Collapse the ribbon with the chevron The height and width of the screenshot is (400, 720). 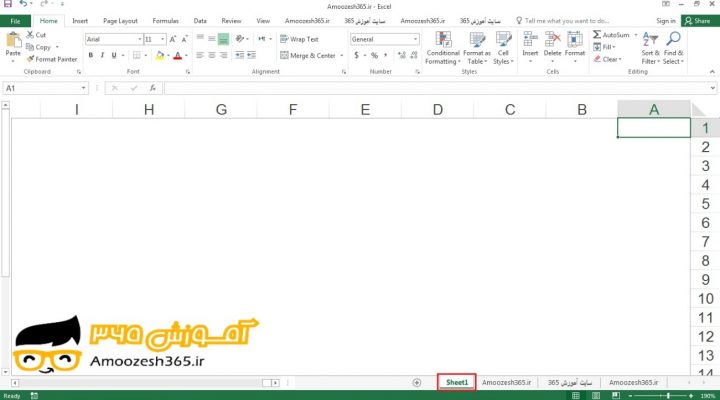pyautogui.click(x=712, y=72)
